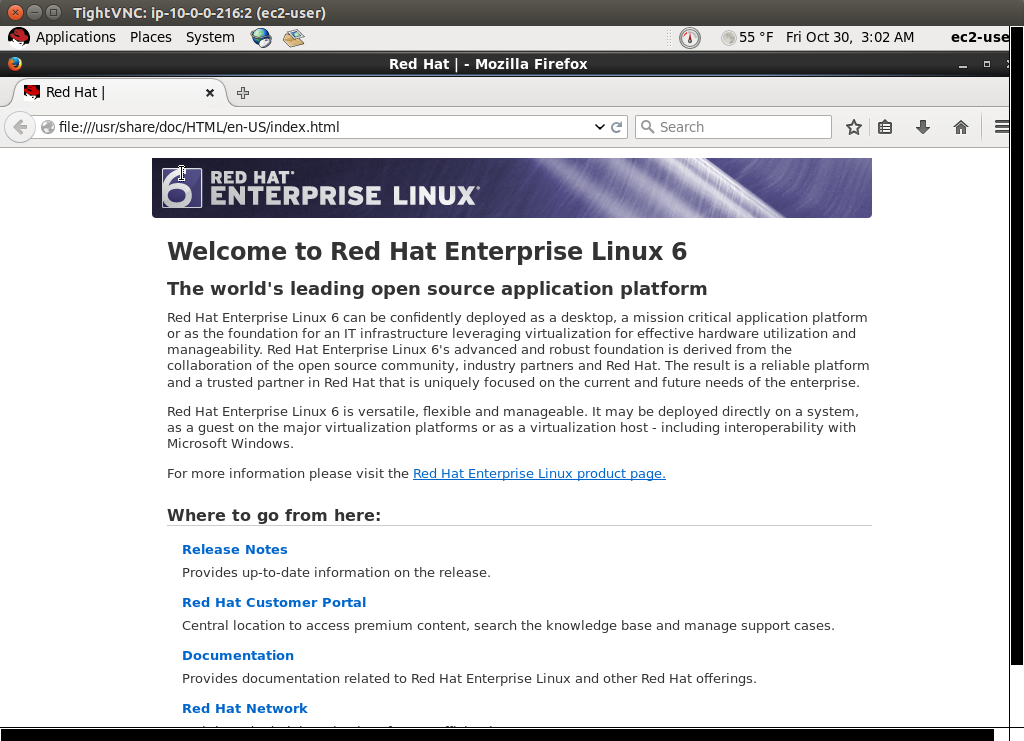Screen dimensions: 1024x741
Task: Click inside the Search field
Action: point(742,127)
